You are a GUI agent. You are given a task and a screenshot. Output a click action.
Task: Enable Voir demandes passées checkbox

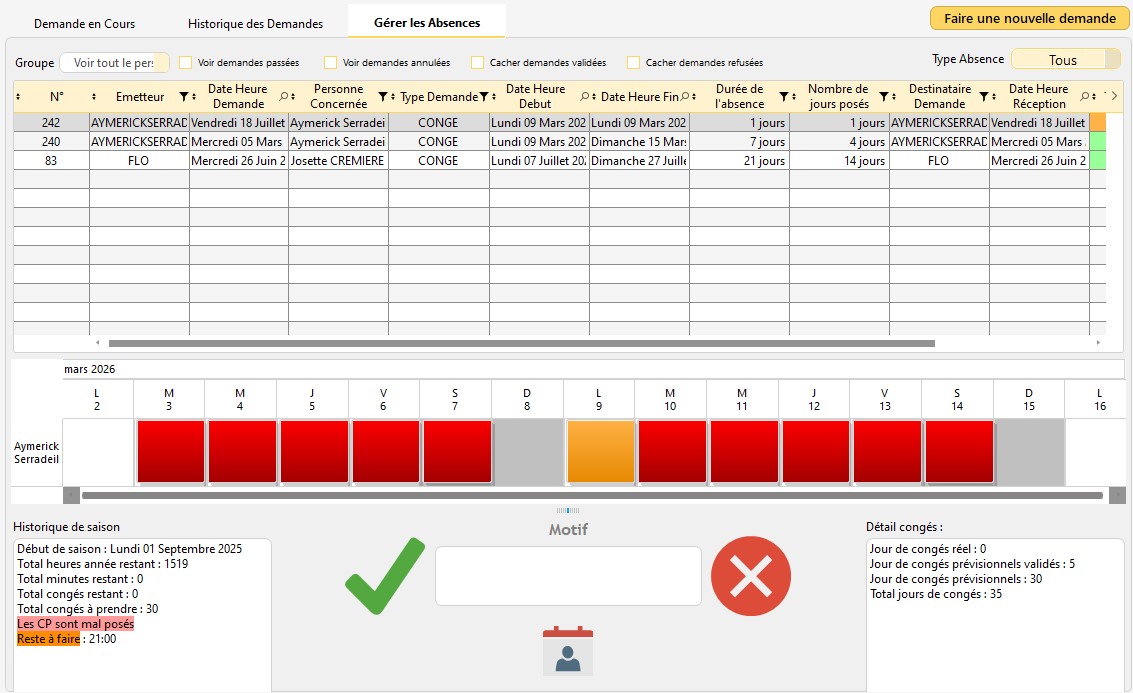186,62
